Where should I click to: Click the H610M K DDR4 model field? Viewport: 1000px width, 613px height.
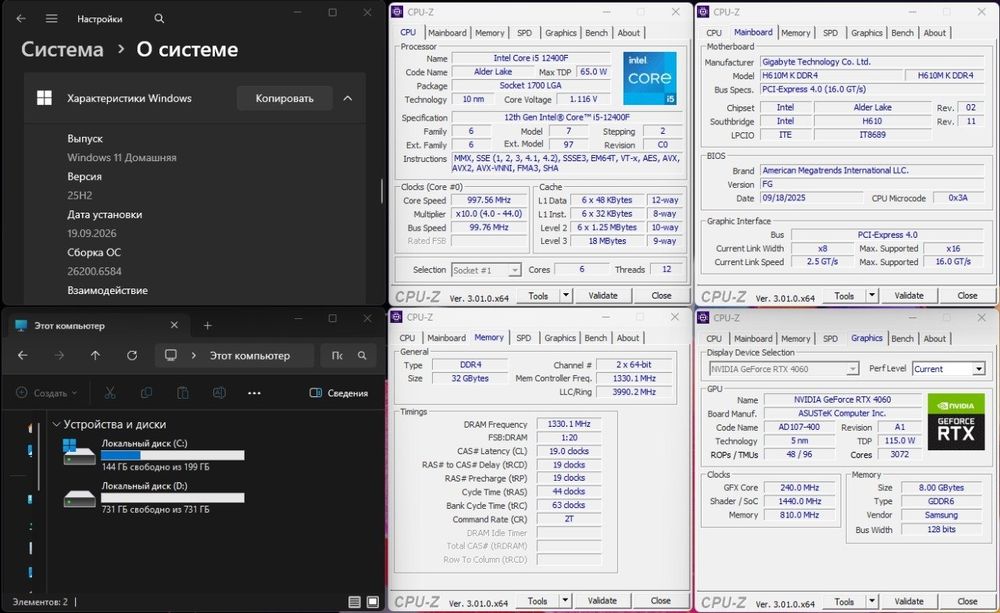(830, 75)
